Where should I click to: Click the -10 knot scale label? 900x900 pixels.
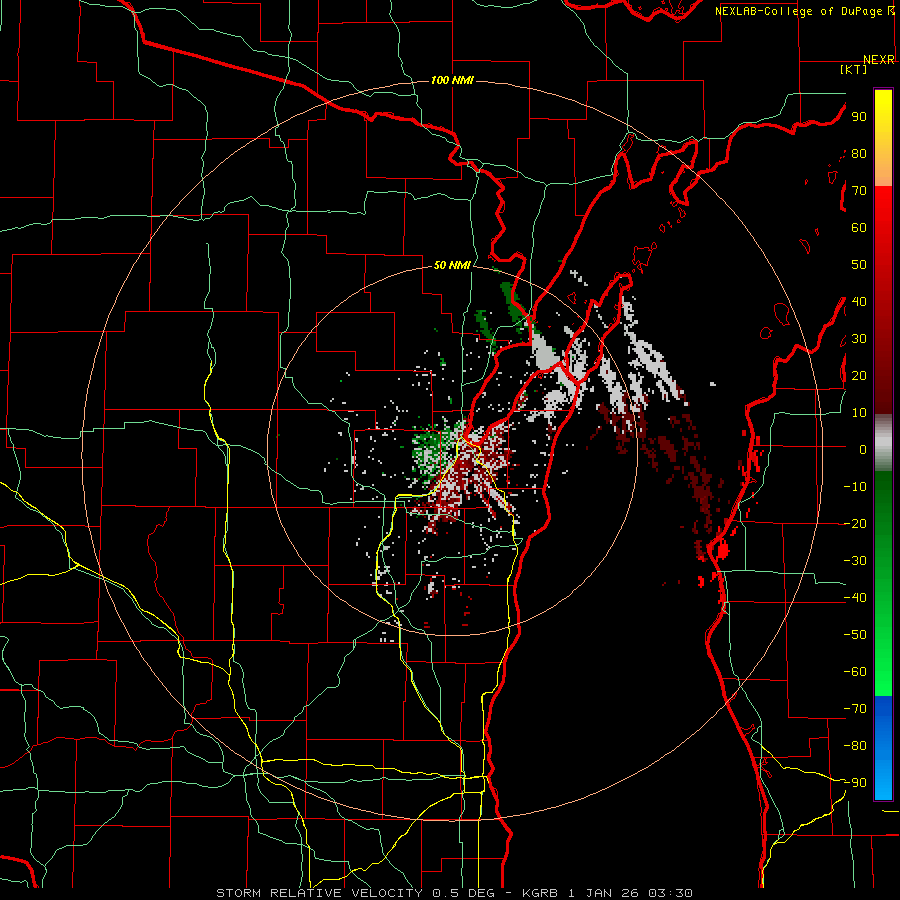pos(855,487)
